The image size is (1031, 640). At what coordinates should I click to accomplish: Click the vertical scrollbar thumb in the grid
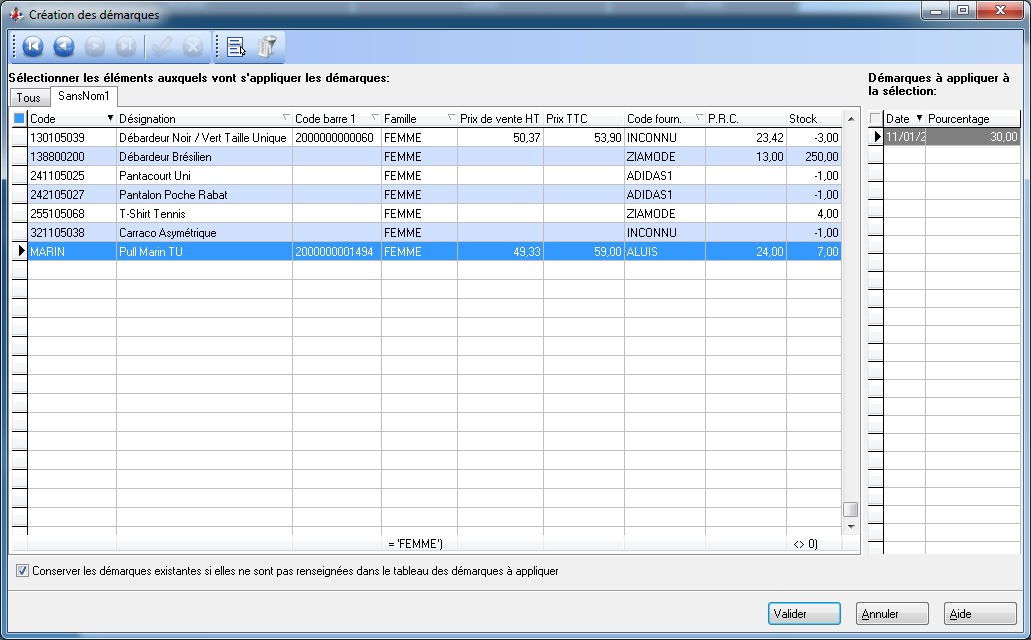(850, 508)
